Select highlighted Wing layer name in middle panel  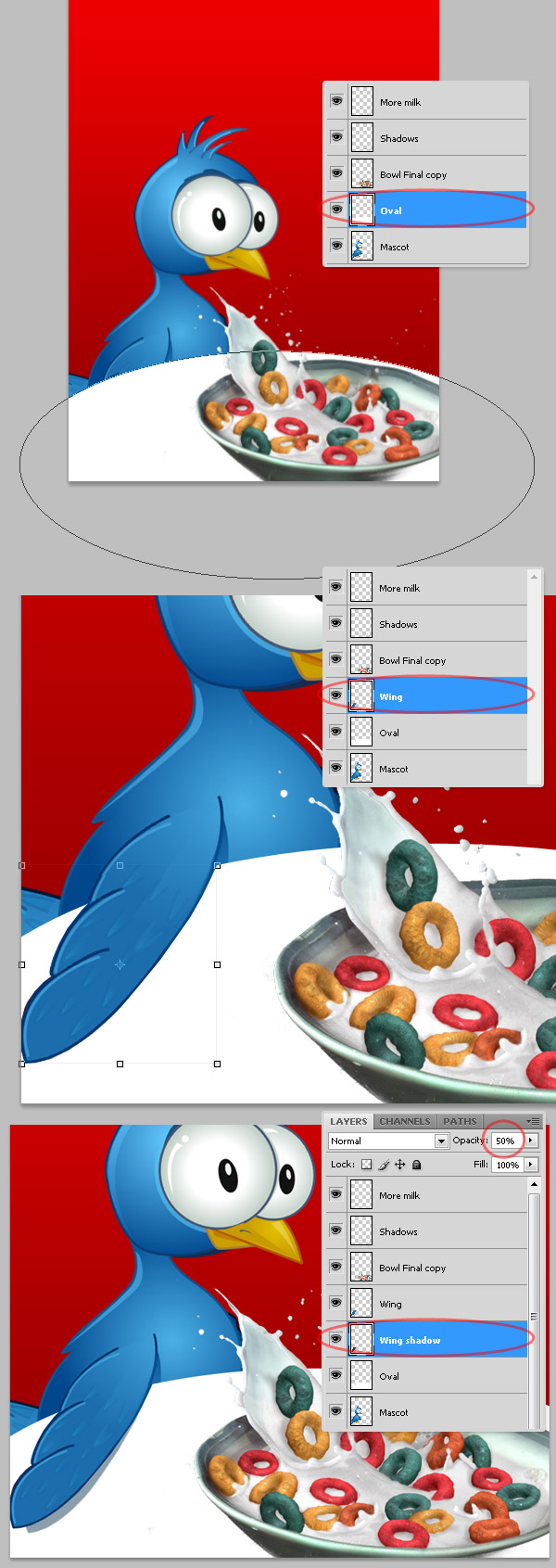(391, 696)
